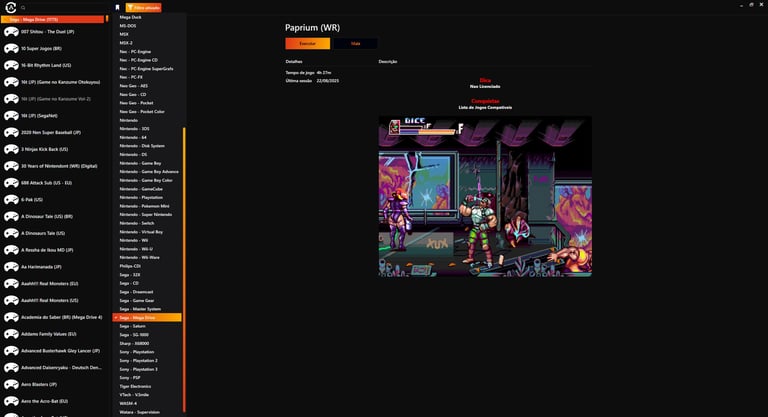Viewport: 768px width, 417px height.
Task: Click controller icon for A Ressha de Ikou MD
Action: (11, 250)
